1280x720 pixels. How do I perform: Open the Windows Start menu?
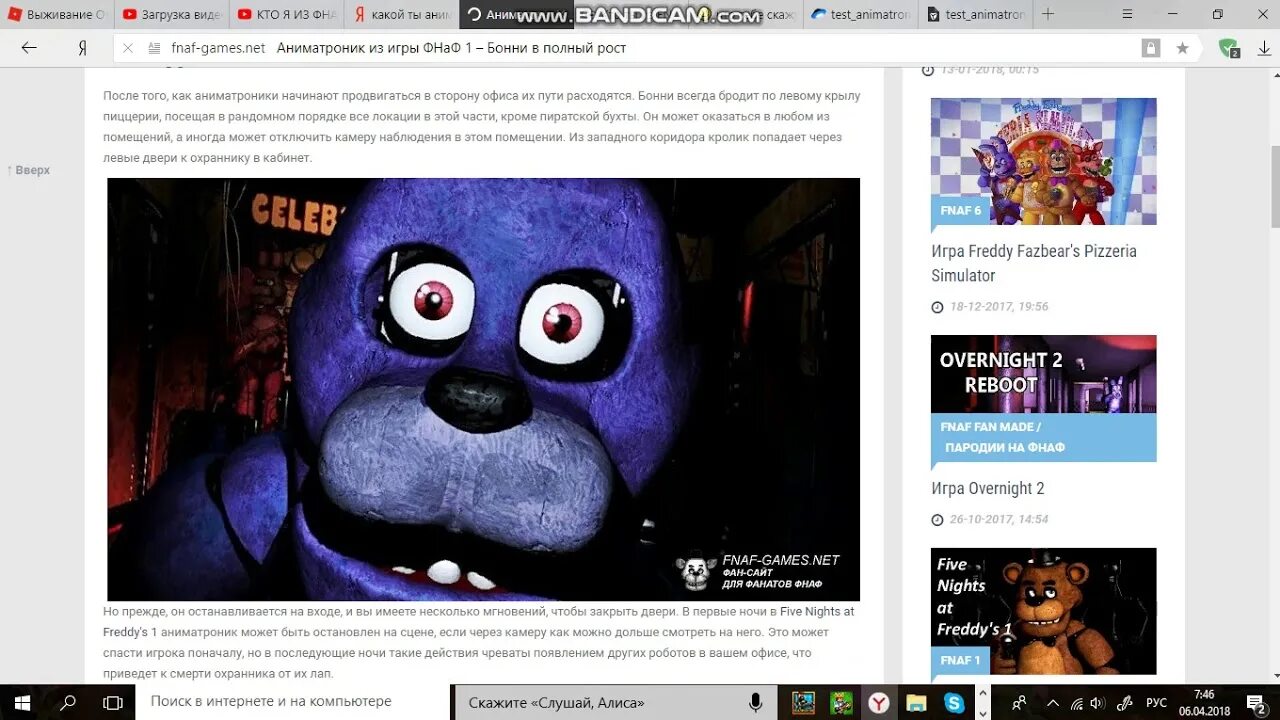click(22, 703)
